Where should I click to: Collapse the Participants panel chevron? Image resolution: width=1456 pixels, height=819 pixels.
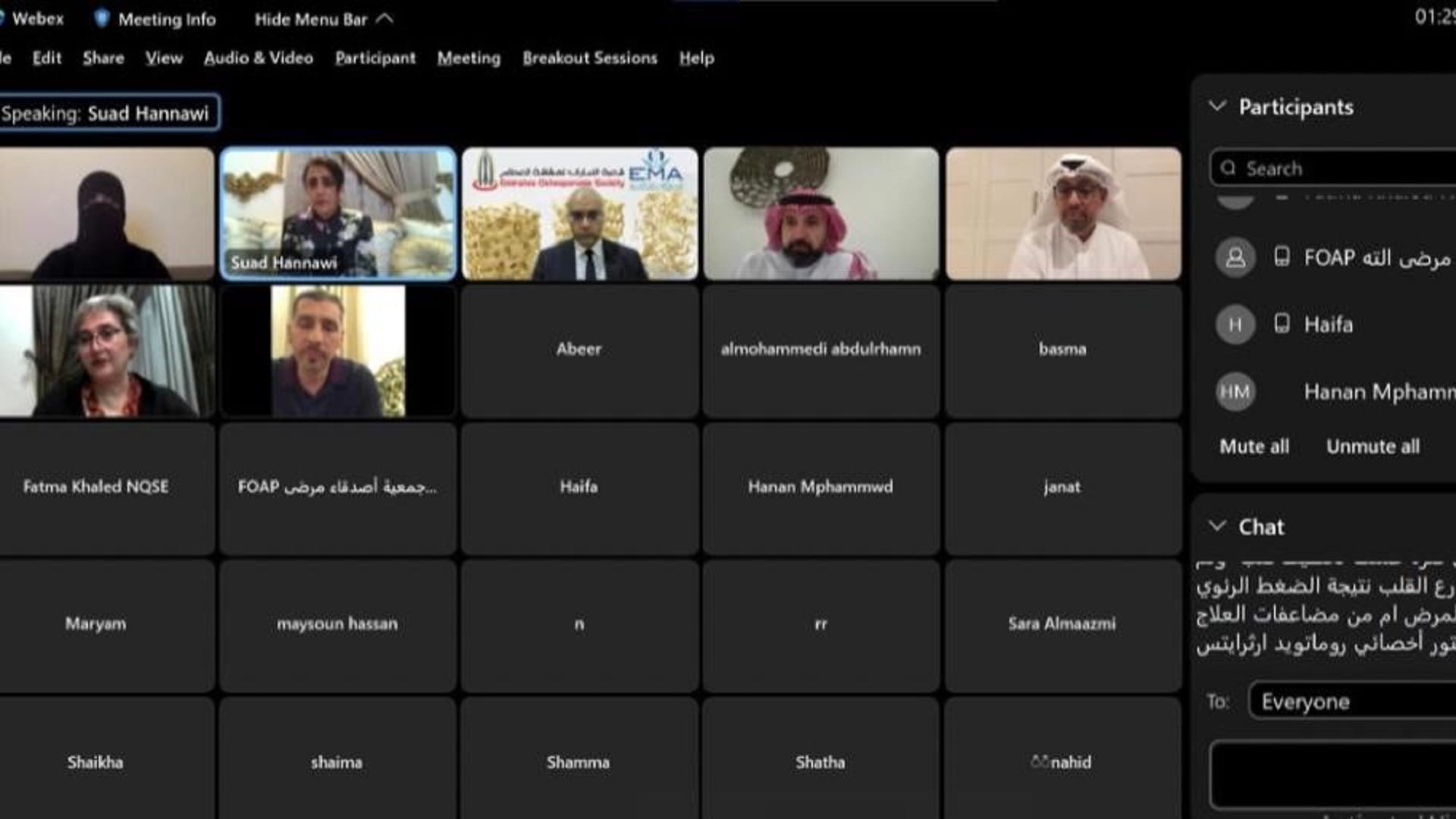[x=1217, y=106]
